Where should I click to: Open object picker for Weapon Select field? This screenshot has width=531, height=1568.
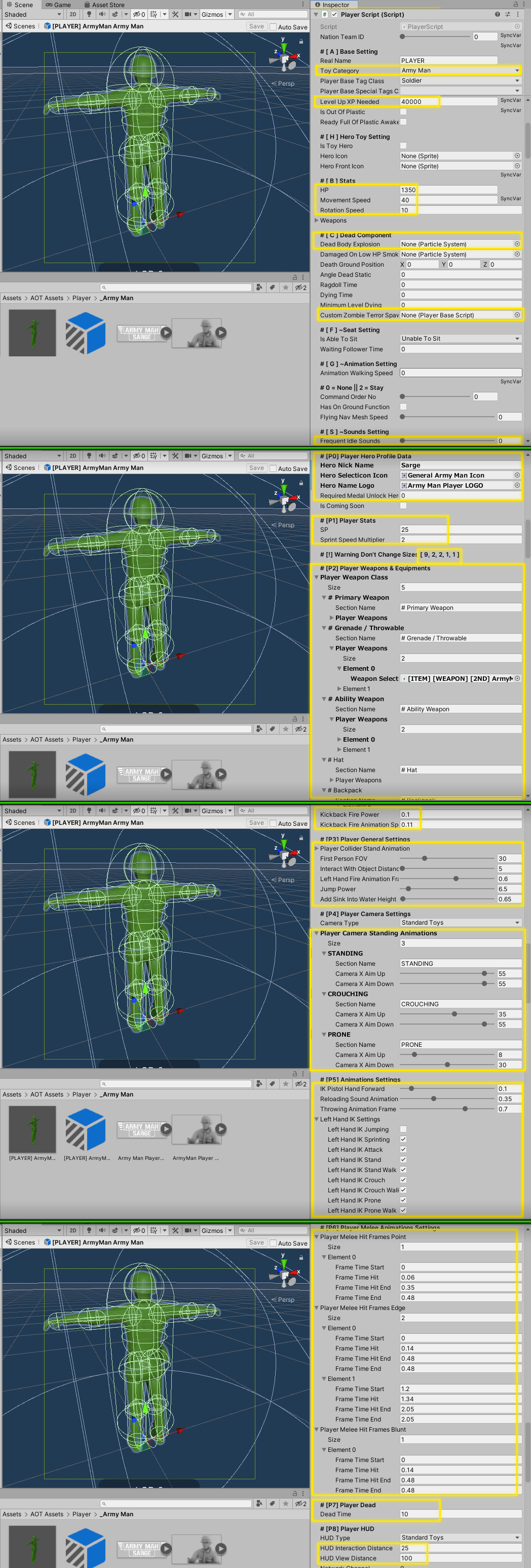(x=518, y=678)
